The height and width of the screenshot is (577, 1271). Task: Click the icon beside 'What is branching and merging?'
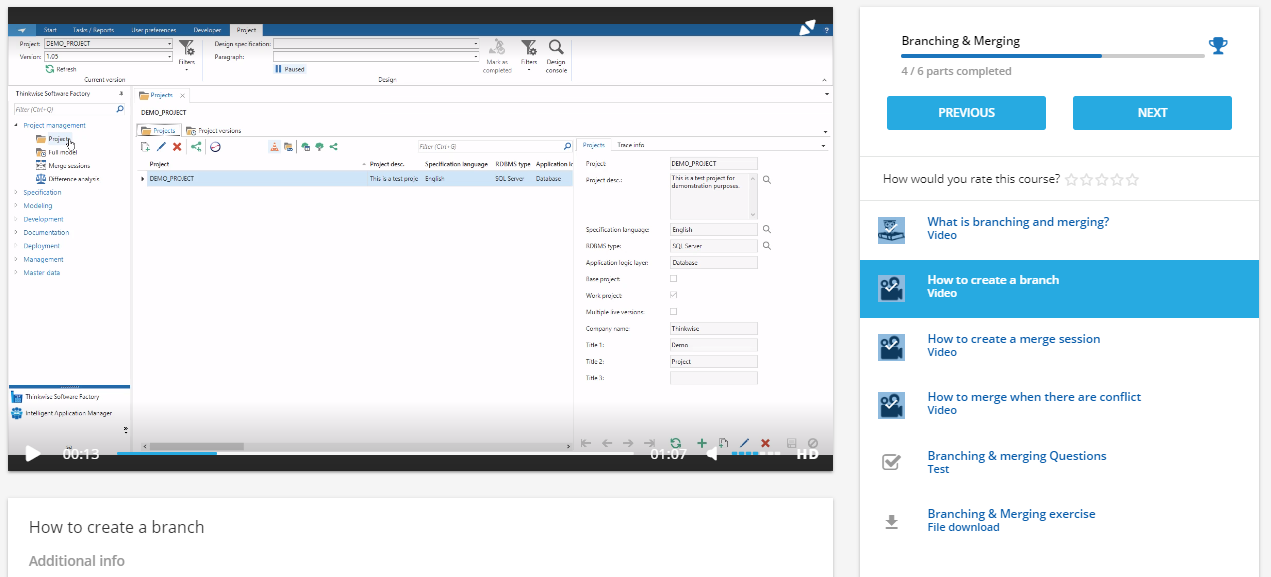coord(891,230)
